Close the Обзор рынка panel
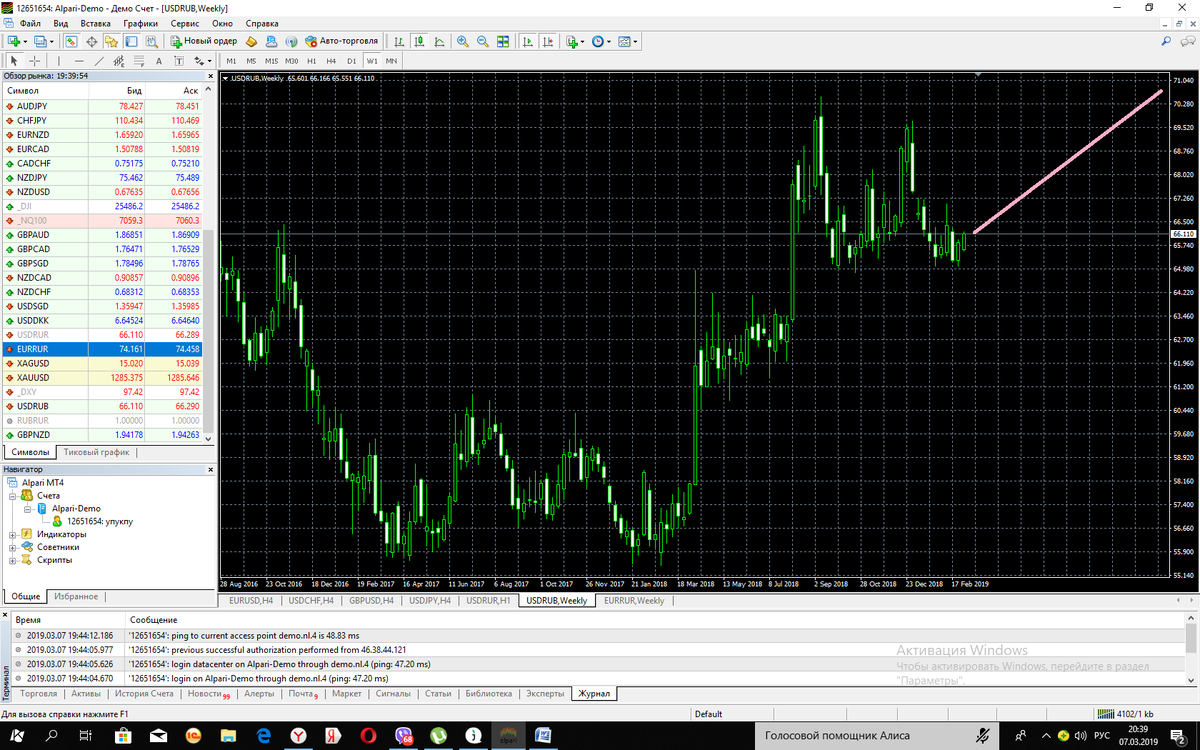Screen dimensions: 1200x750 [x=209, y=75]
